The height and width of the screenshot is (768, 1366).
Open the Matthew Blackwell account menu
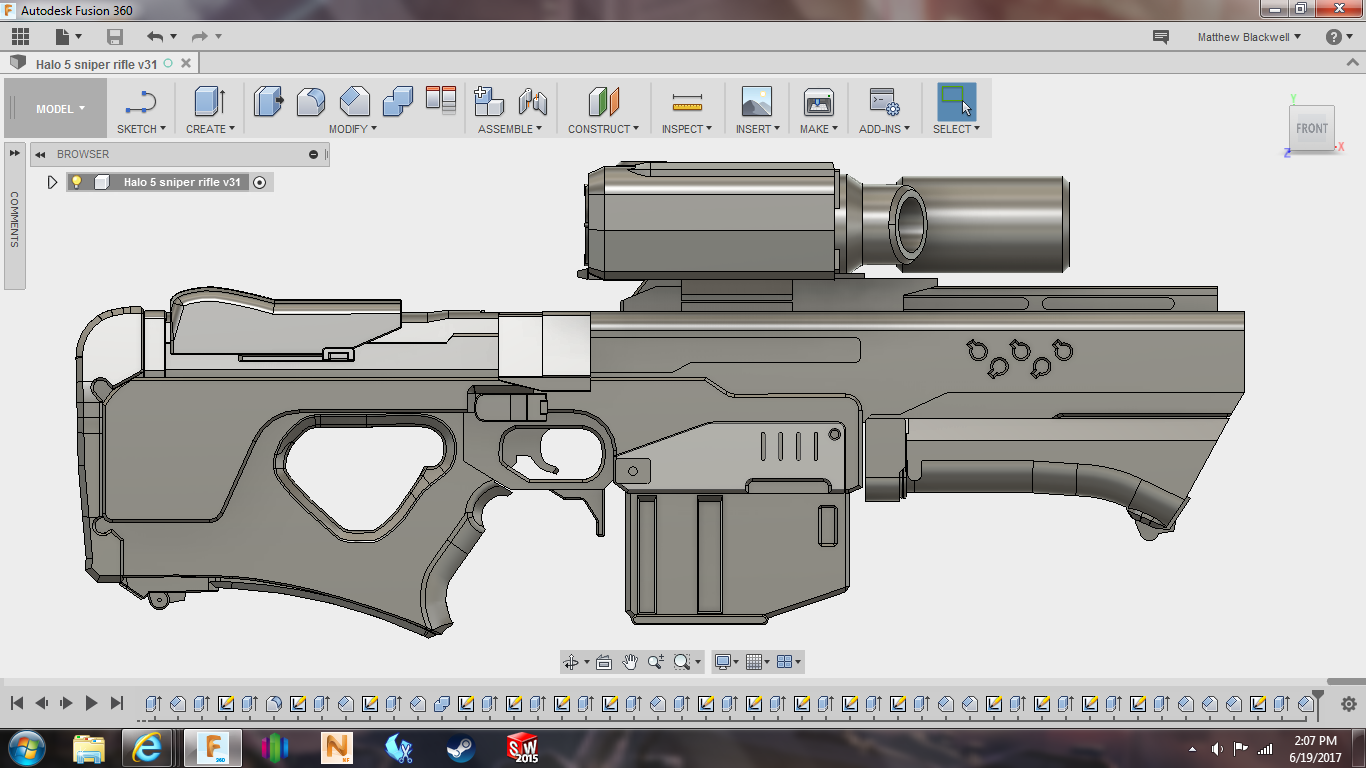pos(1249,37)
